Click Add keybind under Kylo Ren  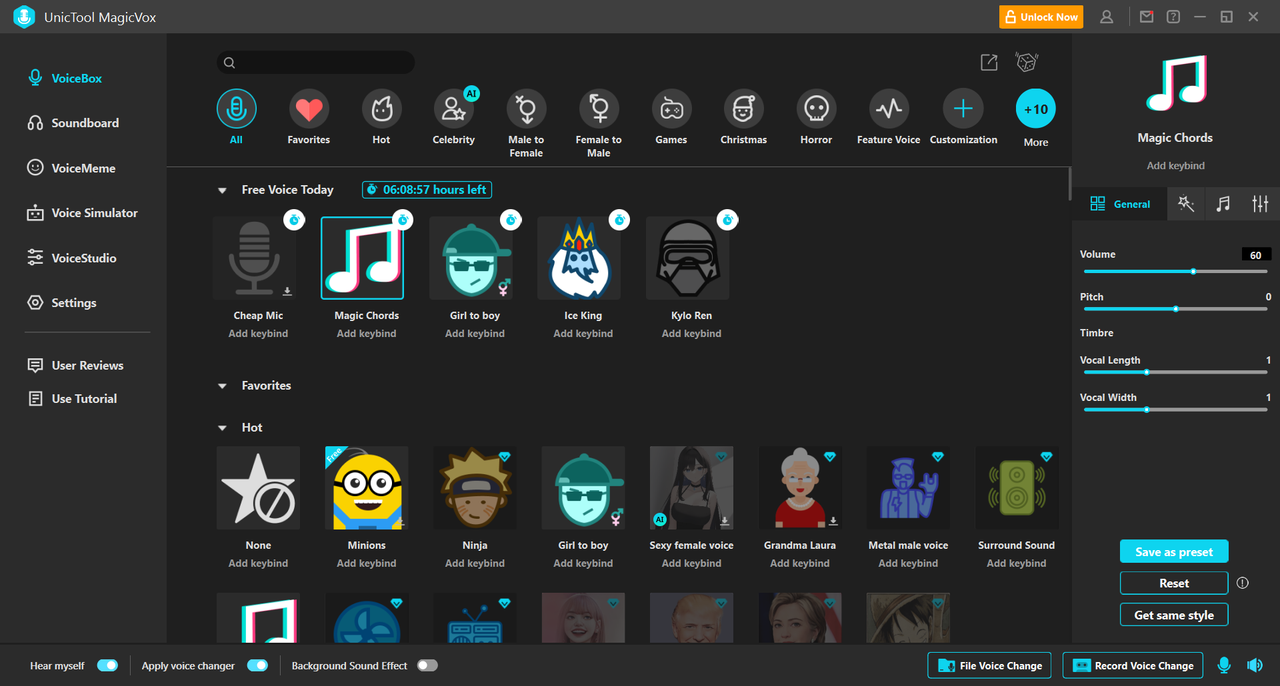(692, 334)
